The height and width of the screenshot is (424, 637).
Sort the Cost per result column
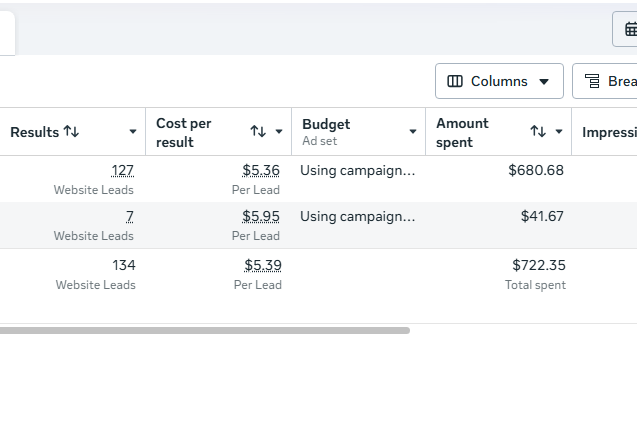click(258, 131)
